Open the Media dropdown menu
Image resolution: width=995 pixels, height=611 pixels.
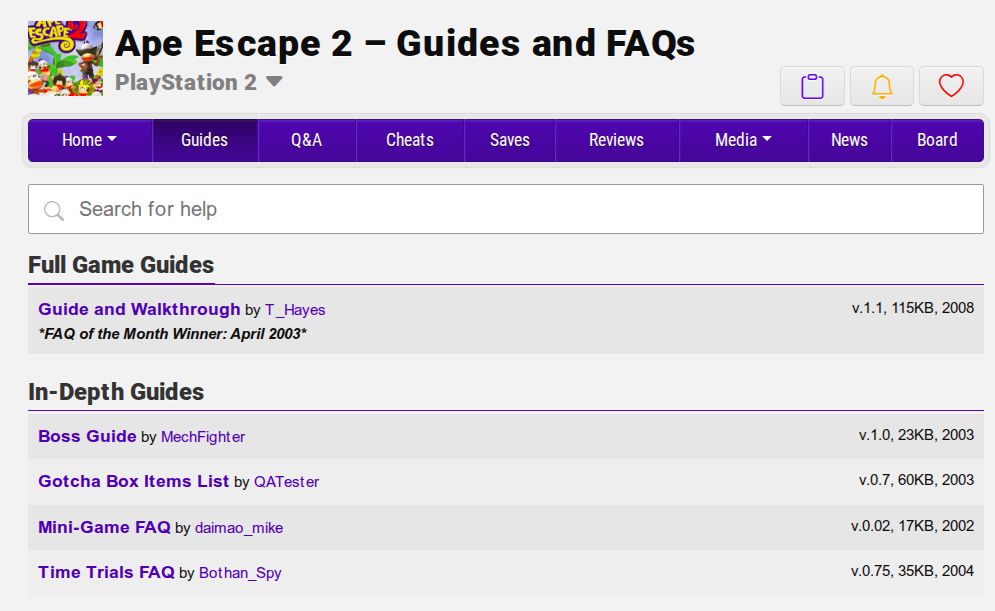(x=743, y=140)
